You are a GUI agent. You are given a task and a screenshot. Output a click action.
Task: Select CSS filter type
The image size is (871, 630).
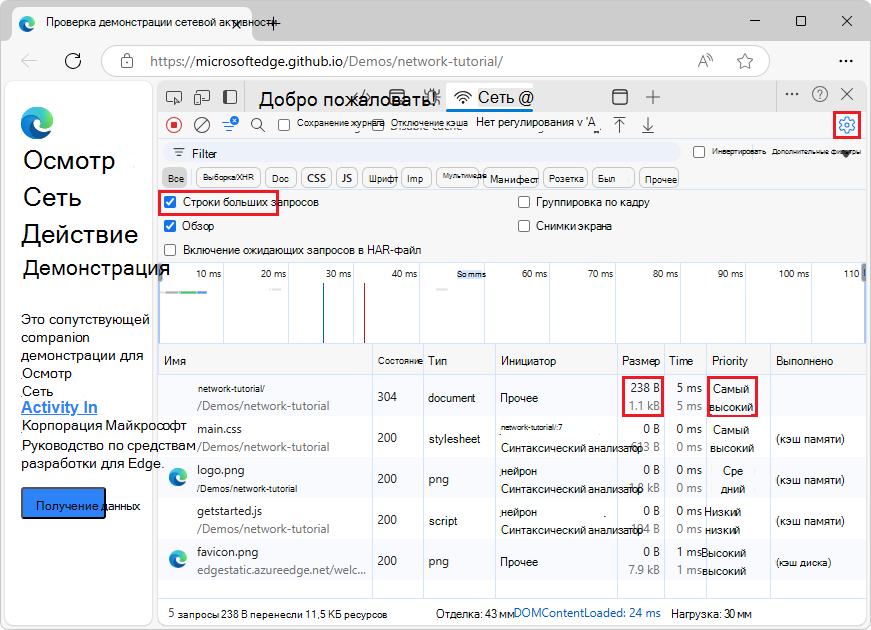tap(316, 178)
